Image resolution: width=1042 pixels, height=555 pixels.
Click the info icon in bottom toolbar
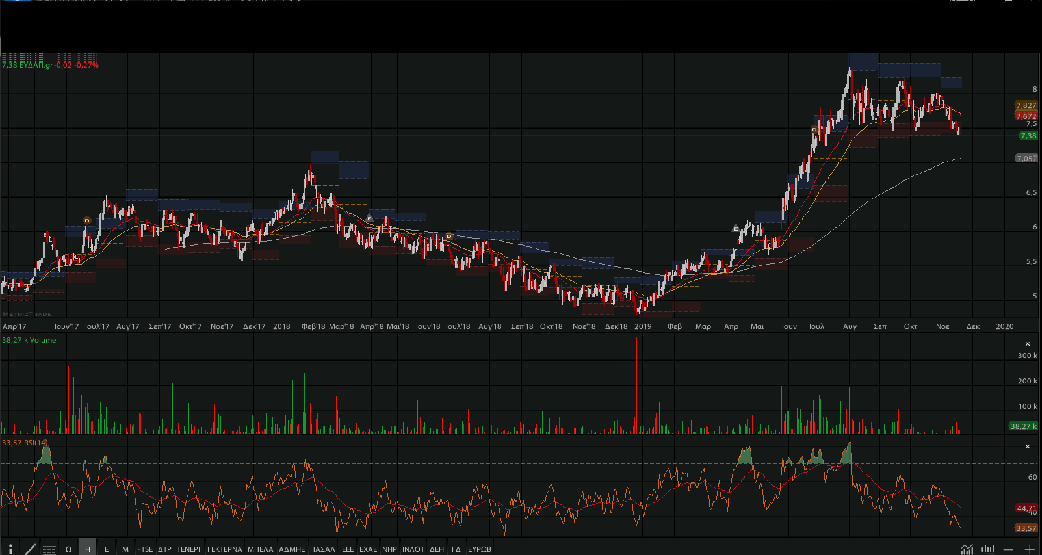click(x=10, y=548)
